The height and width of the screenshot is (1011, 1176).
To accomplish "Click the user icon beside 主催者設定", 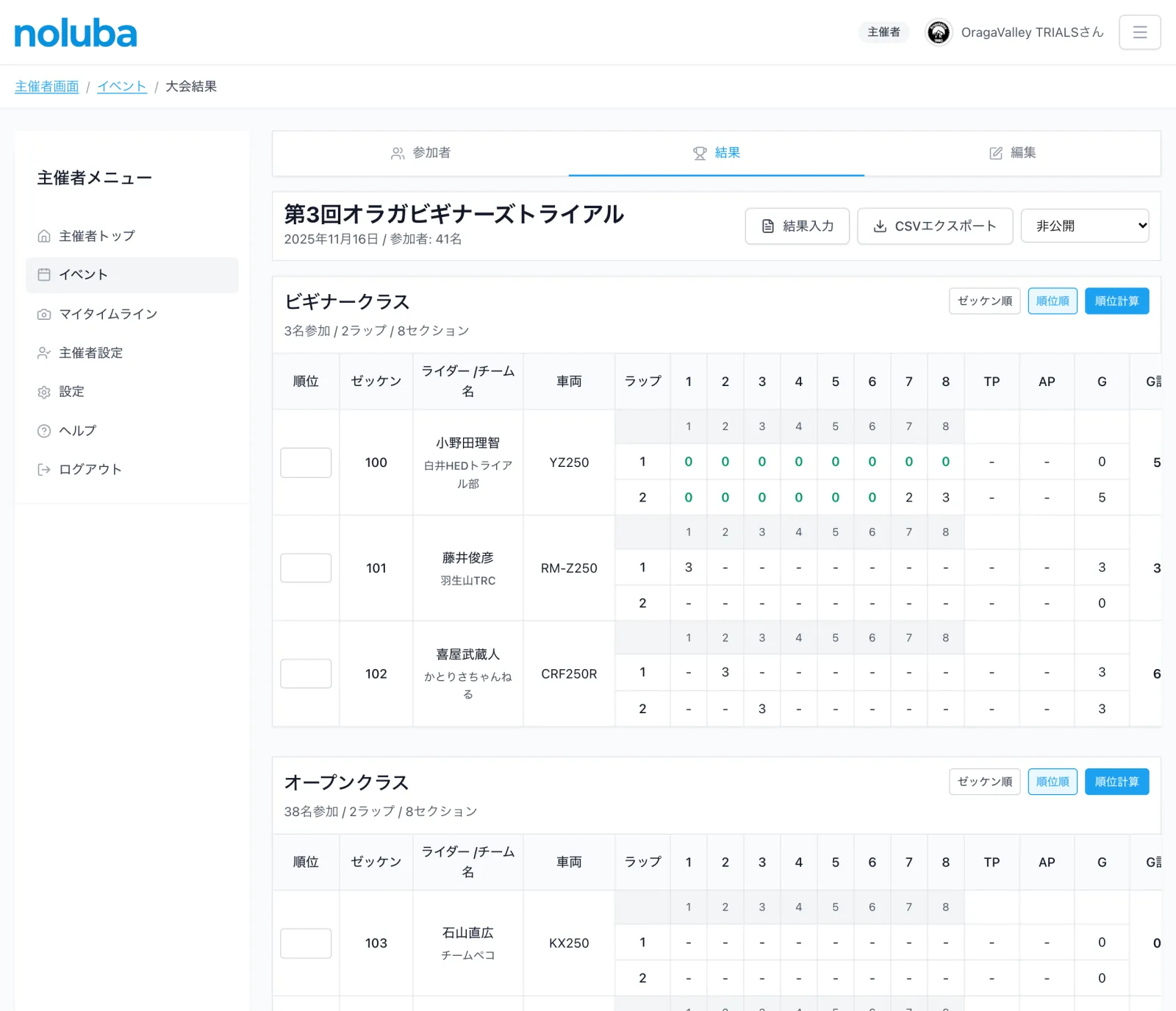I will [44, 353].
